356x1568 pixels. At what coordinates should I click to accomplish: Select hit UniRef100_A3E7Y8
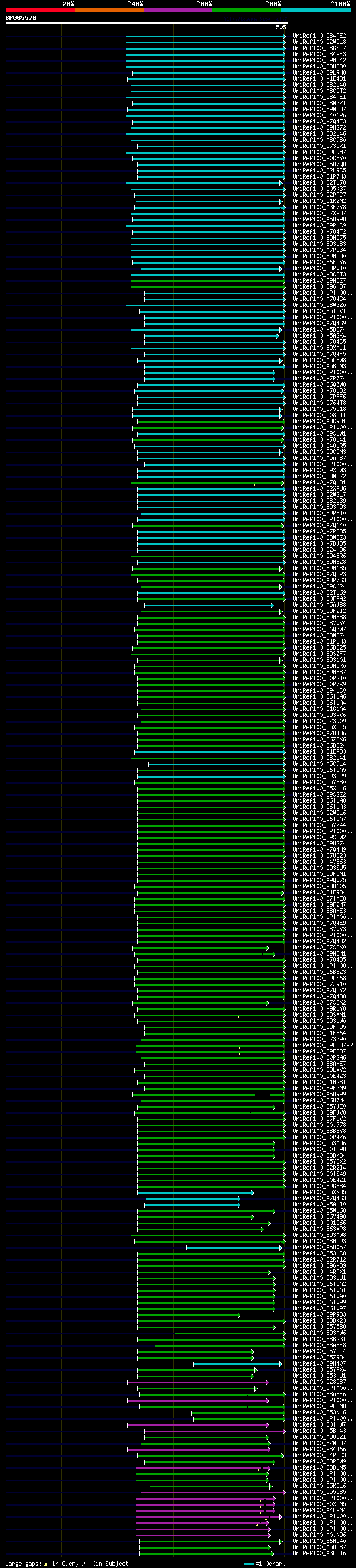coord(319,207)
